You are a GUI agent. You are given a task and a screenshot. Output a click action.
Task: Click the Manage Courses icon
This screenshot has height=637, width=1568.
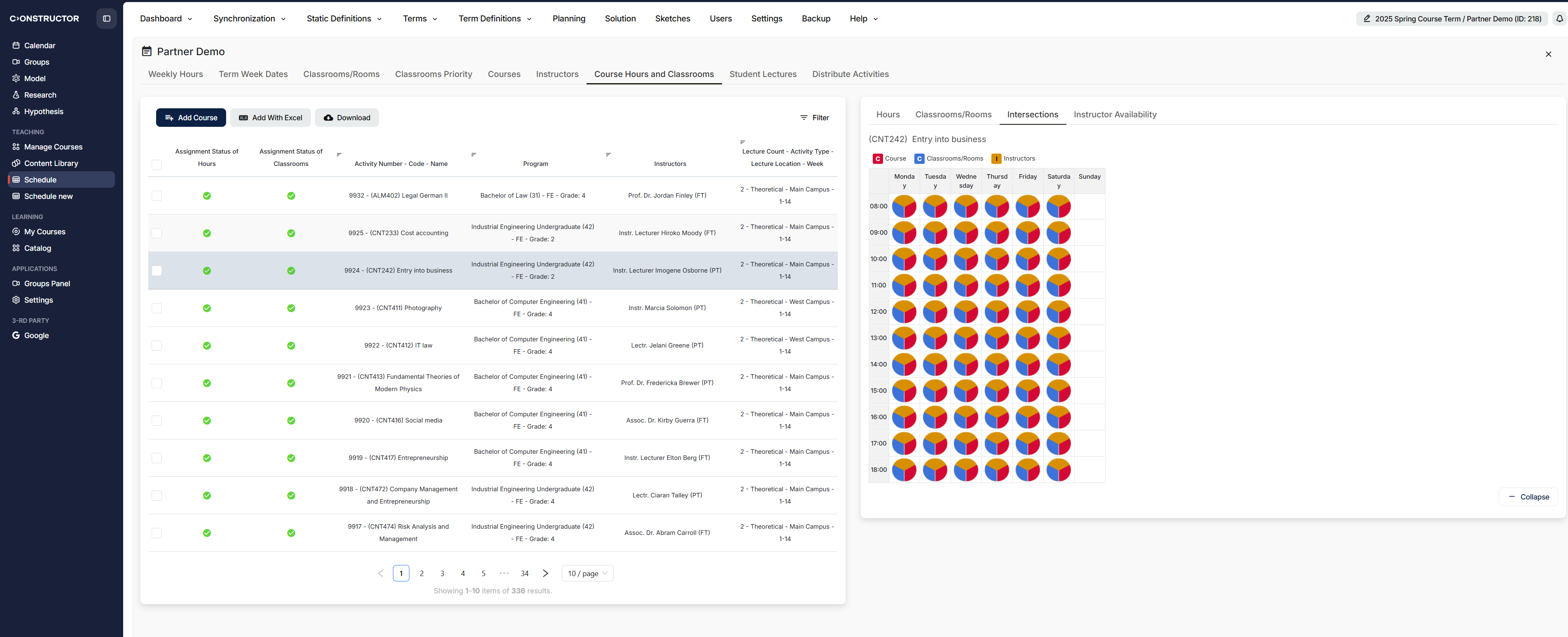pyautogui.click(x=16, y=146)
